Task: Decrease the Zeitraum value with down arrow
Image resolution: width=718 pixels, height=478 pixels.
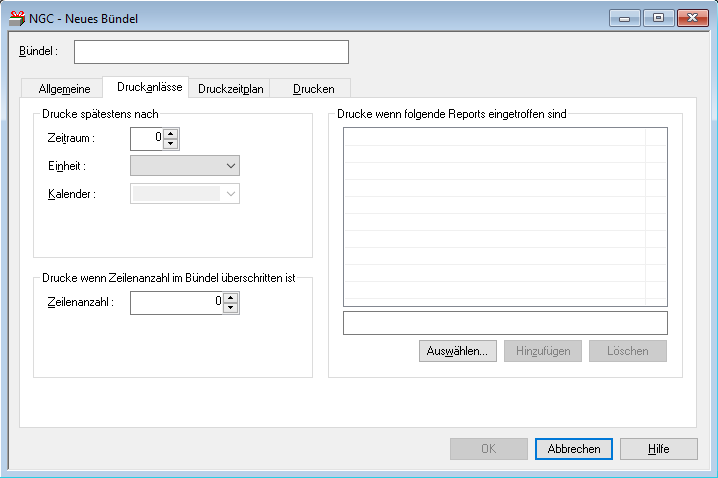Action: [x=170, y=144]
